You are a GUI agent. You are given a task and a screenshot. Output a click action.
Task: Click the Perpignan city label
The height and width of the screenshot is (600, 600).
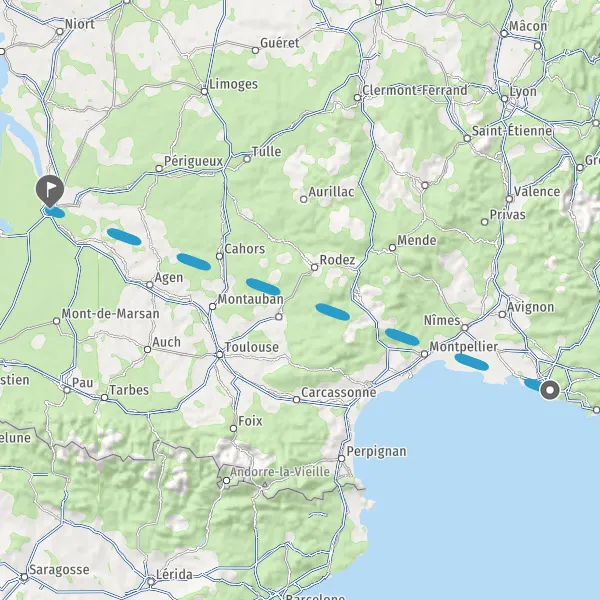377,452
